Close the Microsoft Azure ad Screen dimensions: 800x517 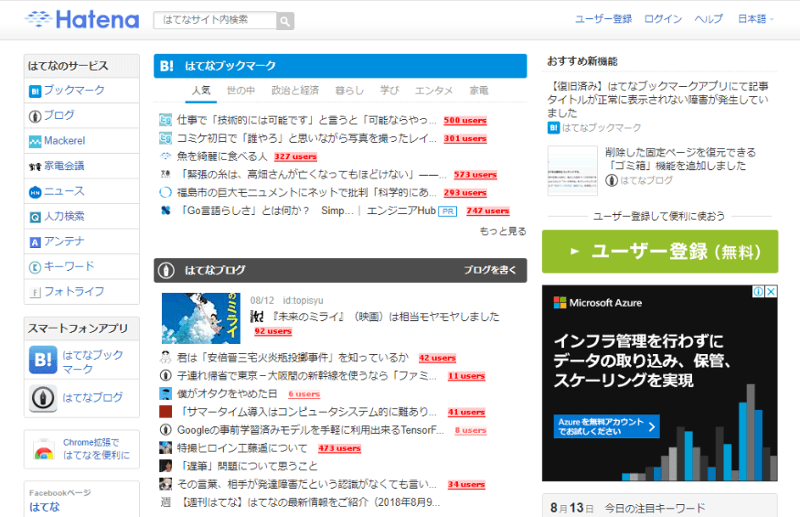point(771,291)
